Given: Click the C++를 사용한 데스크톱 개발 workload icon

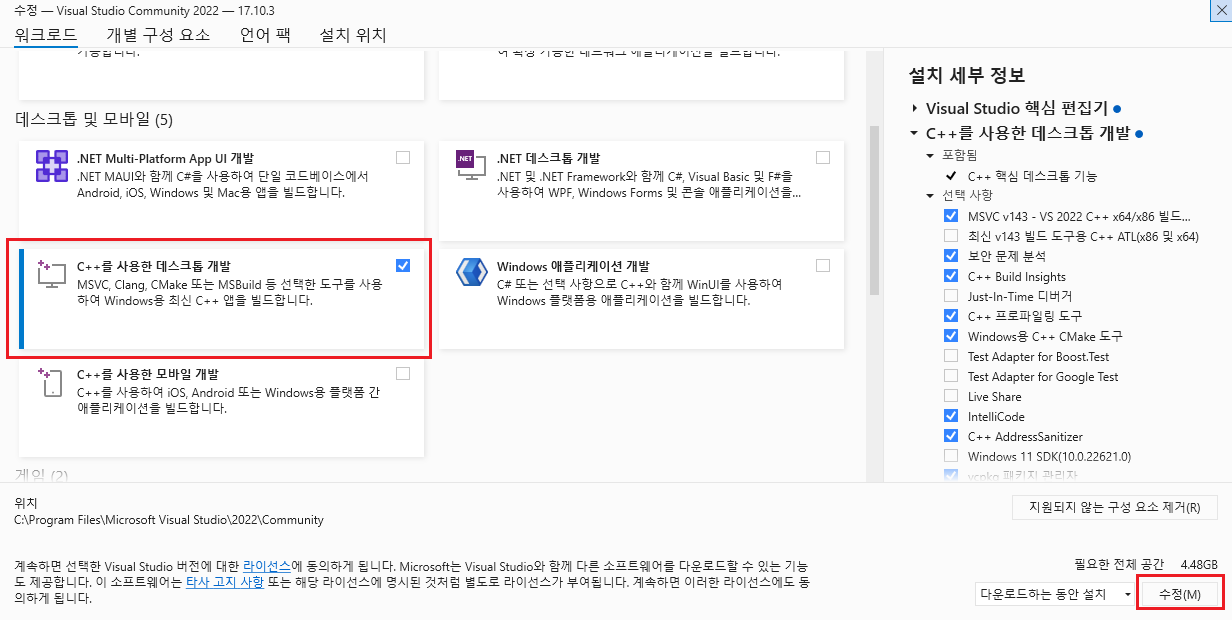Looking at the screenshot, I should (x=51, y=274).
